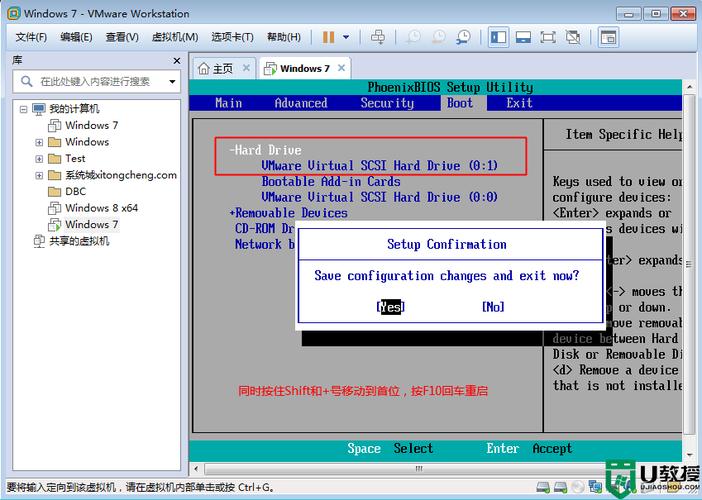Click the VM vertical scrollbar thumb
Viewport: 702px width, 500px height.
[689, 264]
